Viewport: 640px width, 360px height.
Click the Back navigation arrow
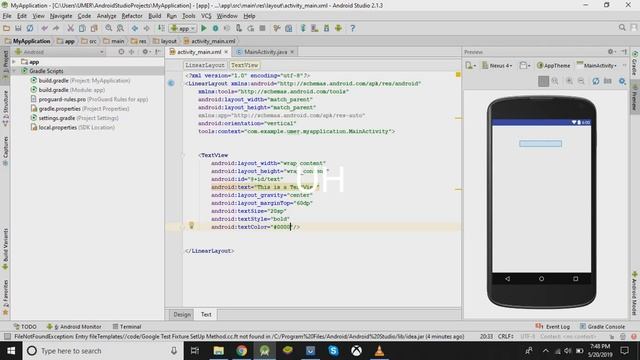coord(135,28)
